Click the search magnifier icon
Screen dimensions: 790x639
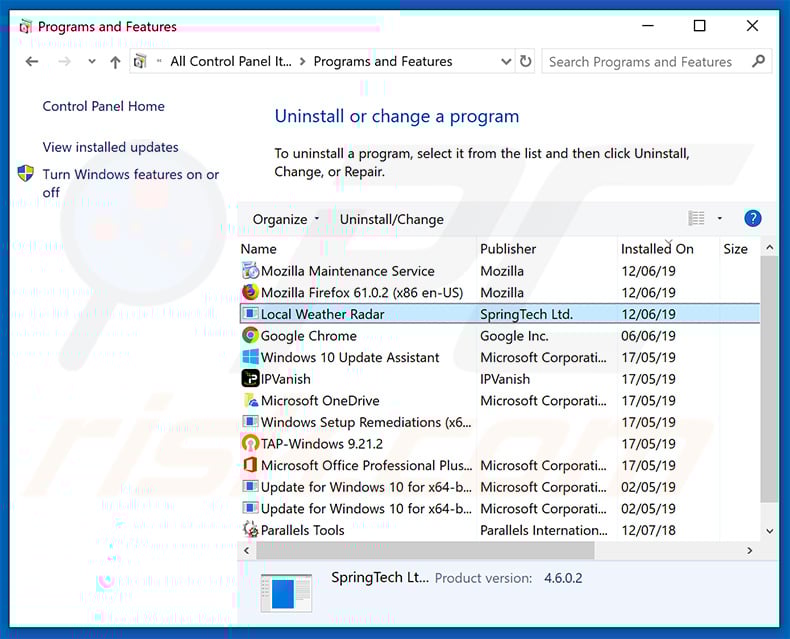click(758, 61)
